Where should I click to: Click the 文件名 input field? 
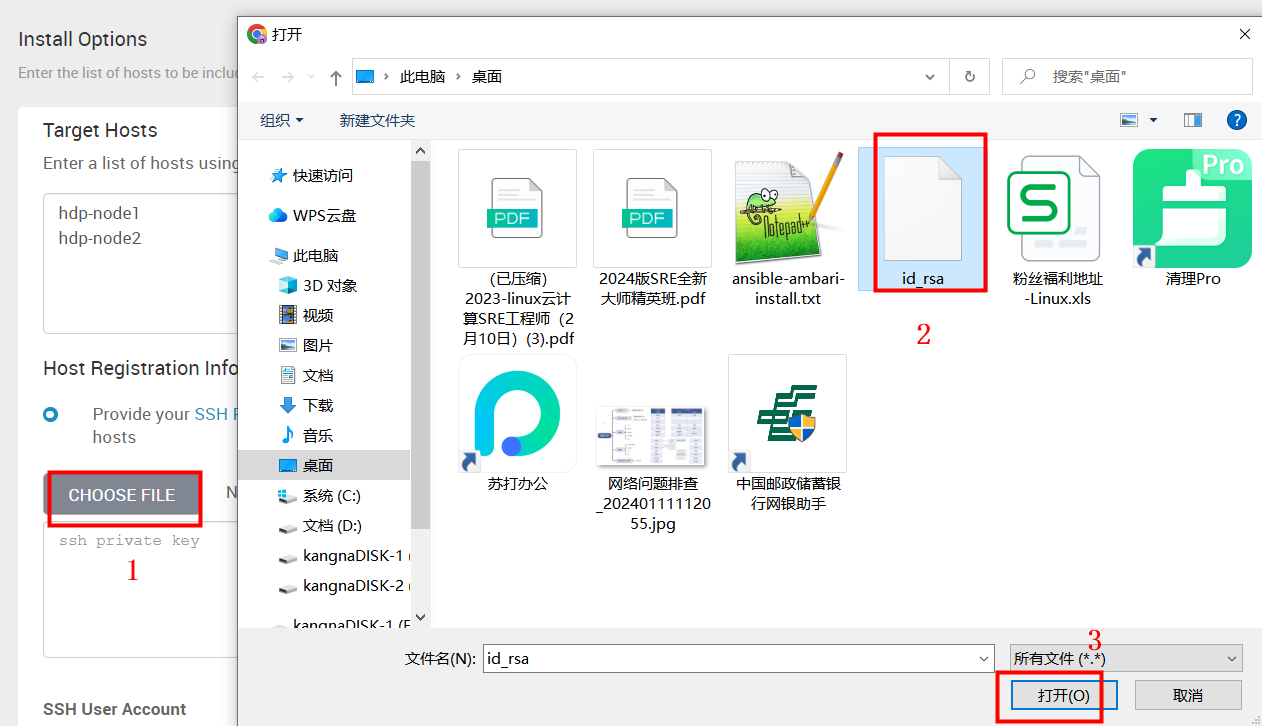click(x=728, y=658)
